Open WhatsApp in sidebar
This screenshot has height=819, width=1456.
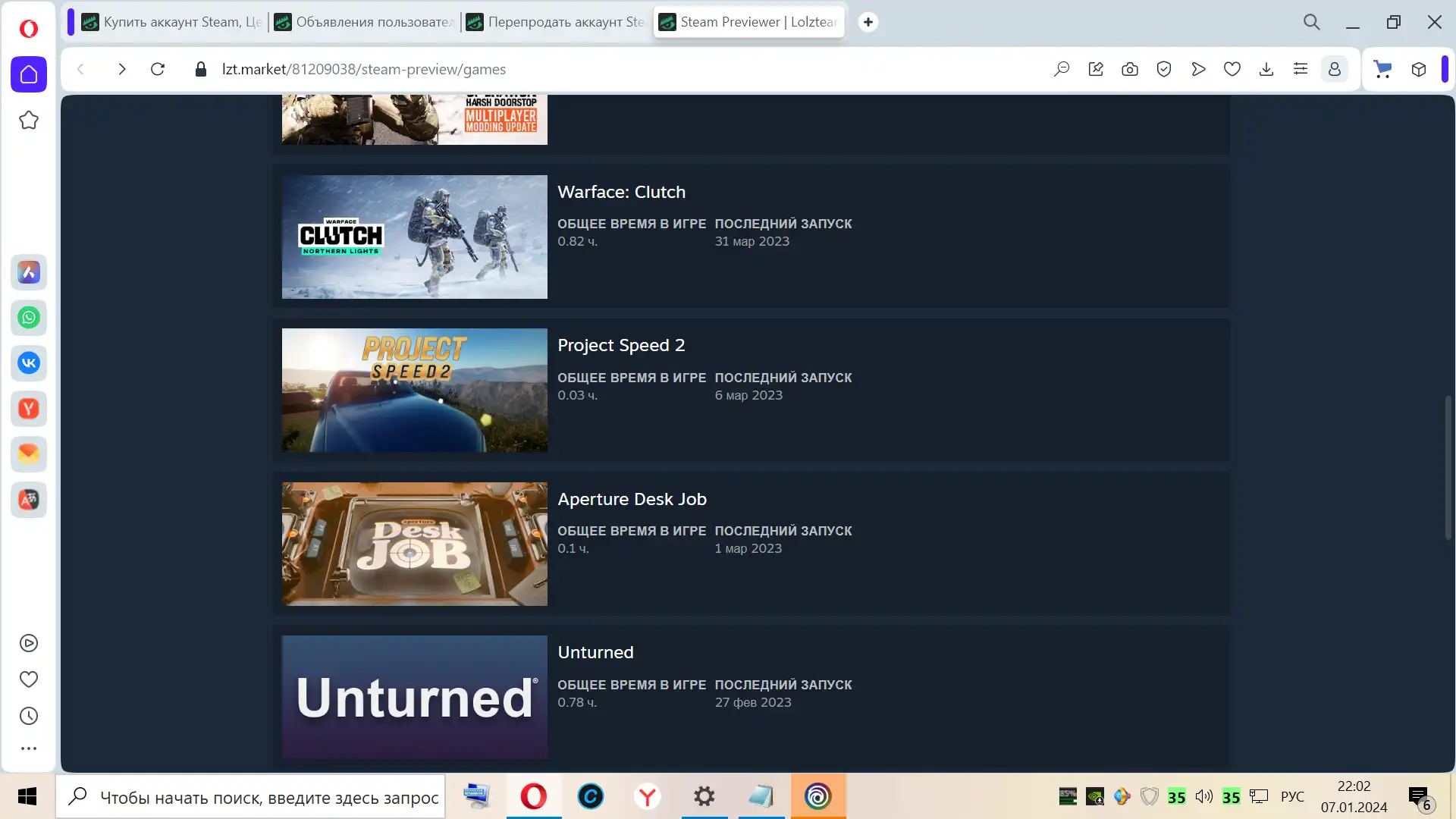(29, 318)
